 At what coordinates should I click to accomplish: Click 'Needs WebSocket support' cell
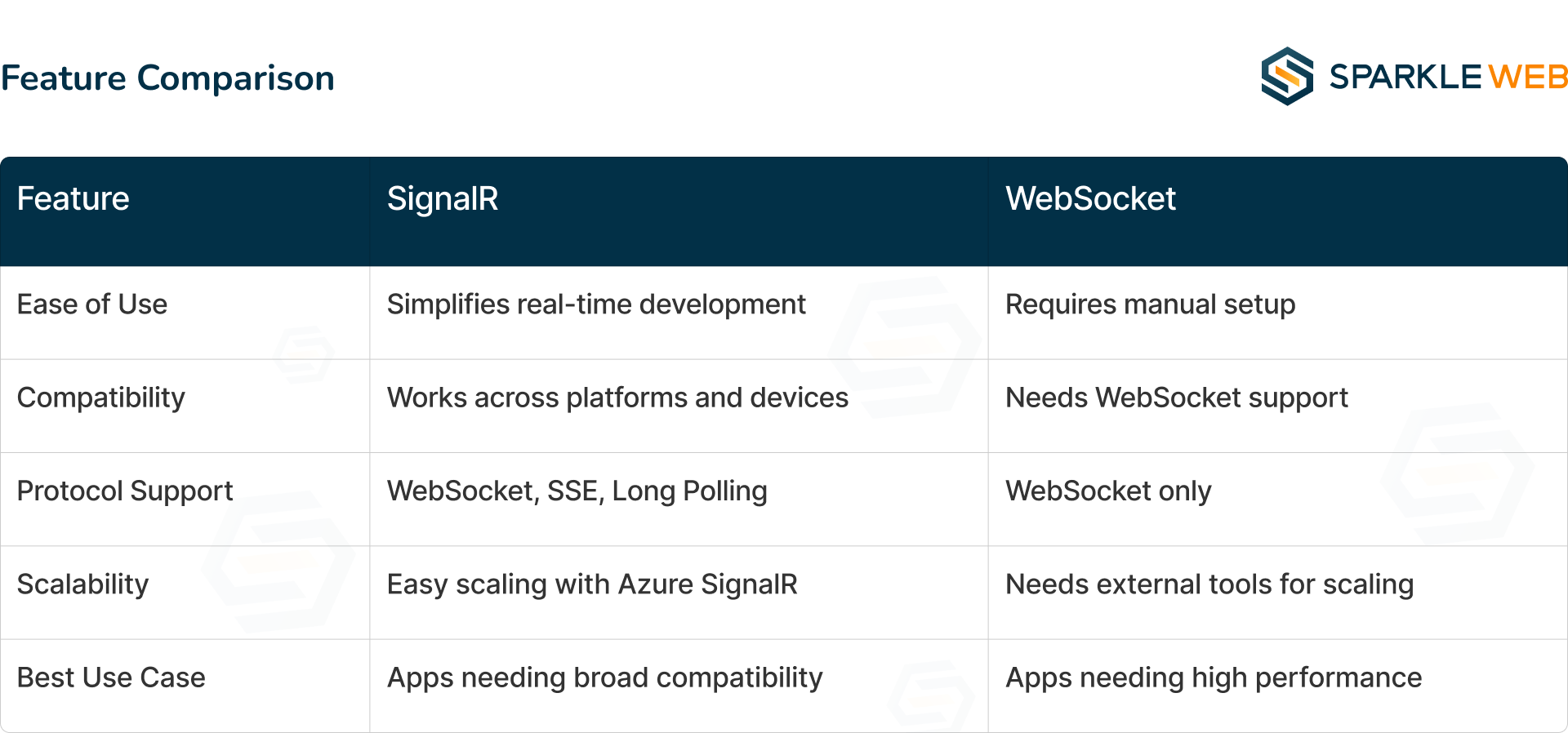click(1176, 398)
